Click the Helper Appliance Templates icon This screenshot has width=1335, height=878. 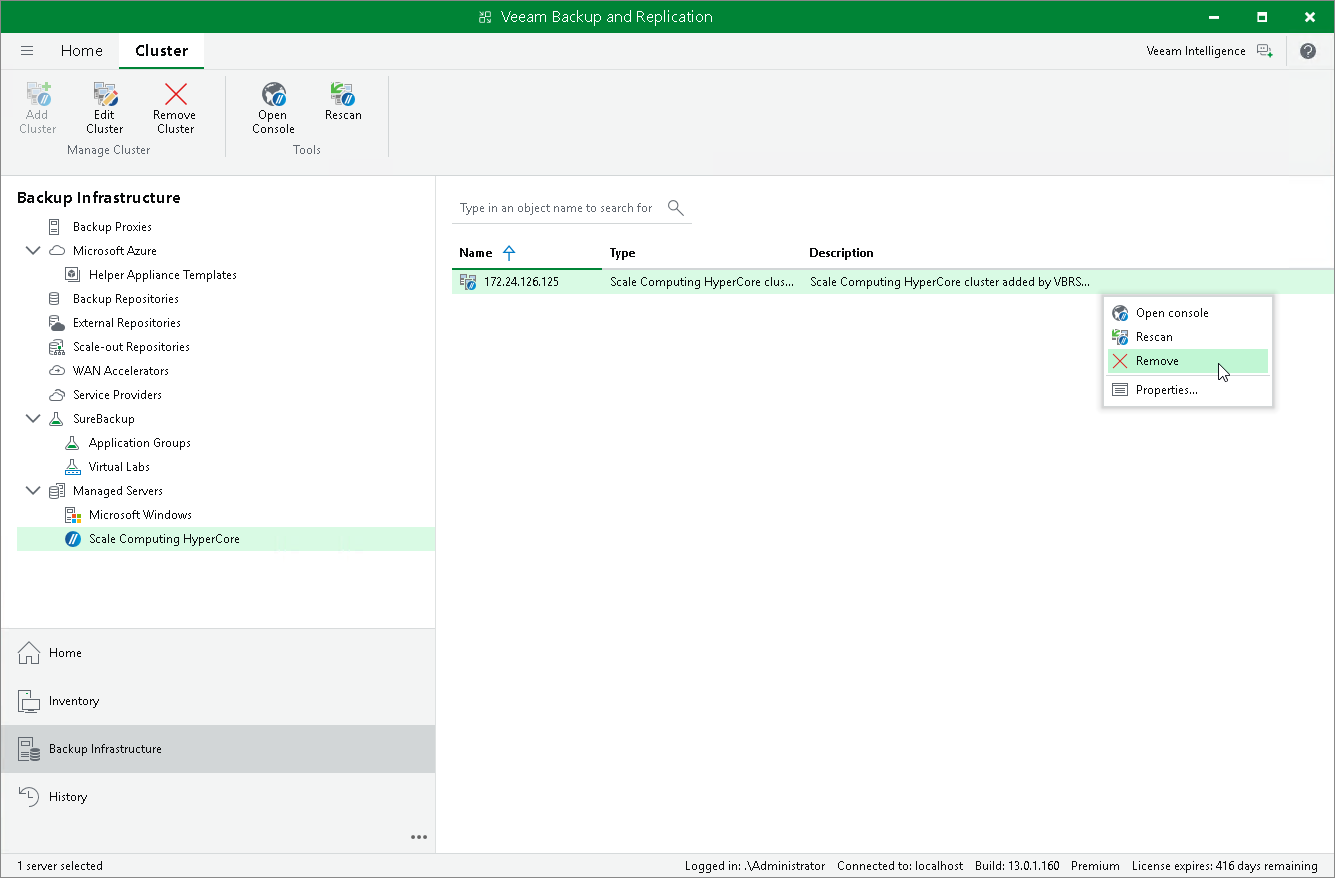click(x=72, y=275)
